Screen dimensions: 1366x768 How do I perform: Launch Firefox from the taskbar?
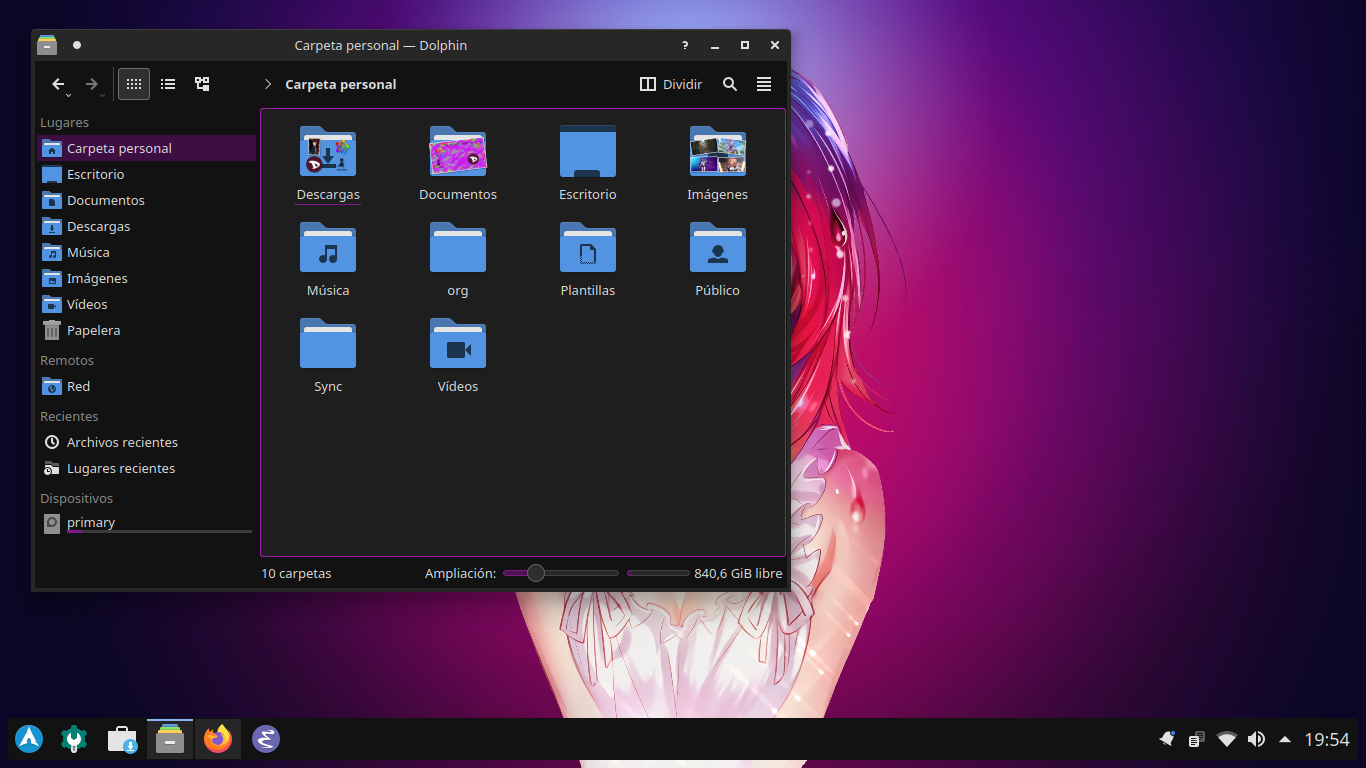click(x=218, y=739)
